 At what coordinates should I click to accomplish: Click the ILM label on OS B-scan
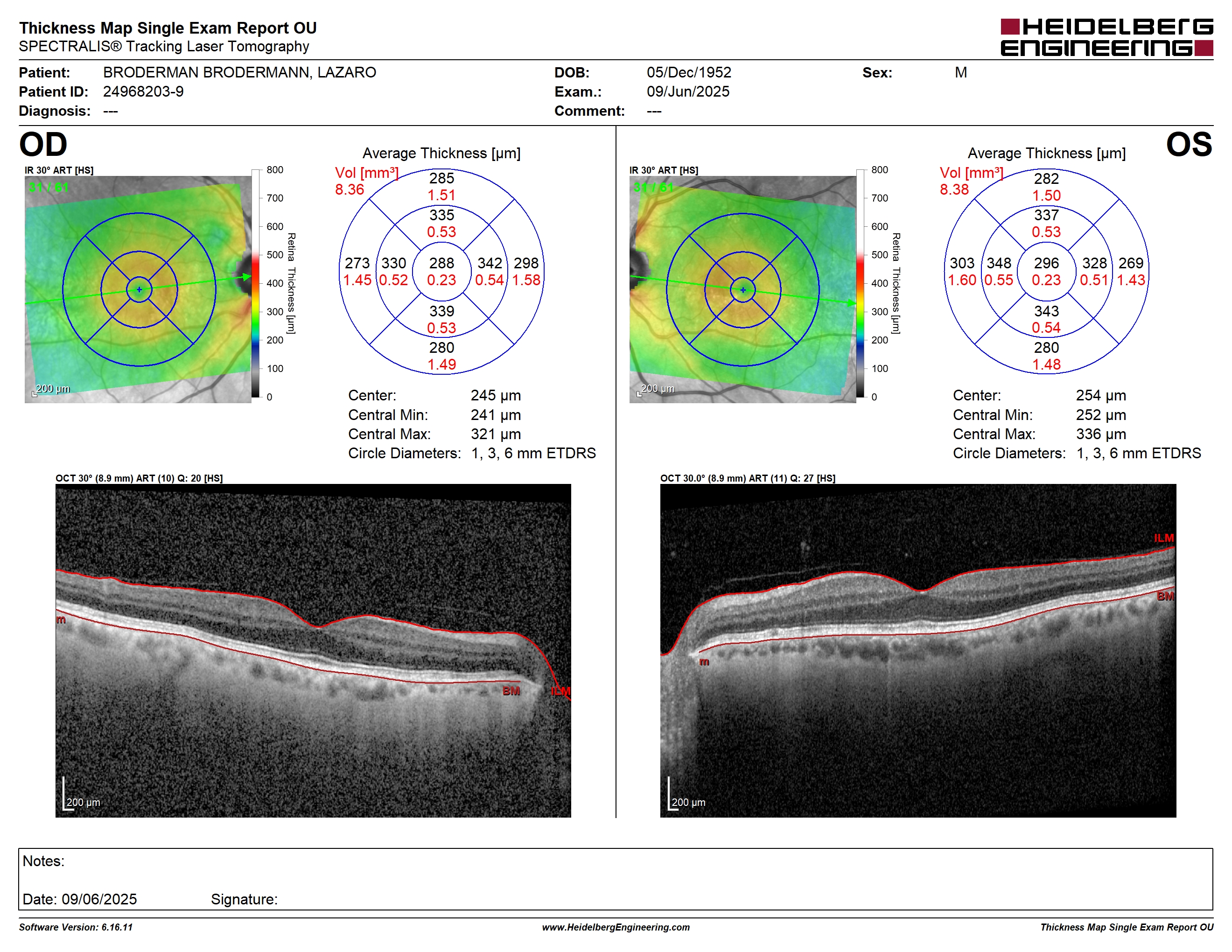click(x=1164, y=538)
